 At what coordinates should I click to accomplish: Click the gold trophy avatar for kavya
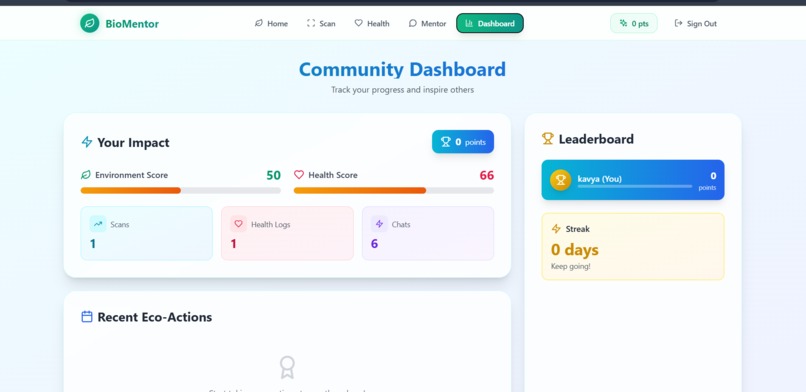(560, 180)
